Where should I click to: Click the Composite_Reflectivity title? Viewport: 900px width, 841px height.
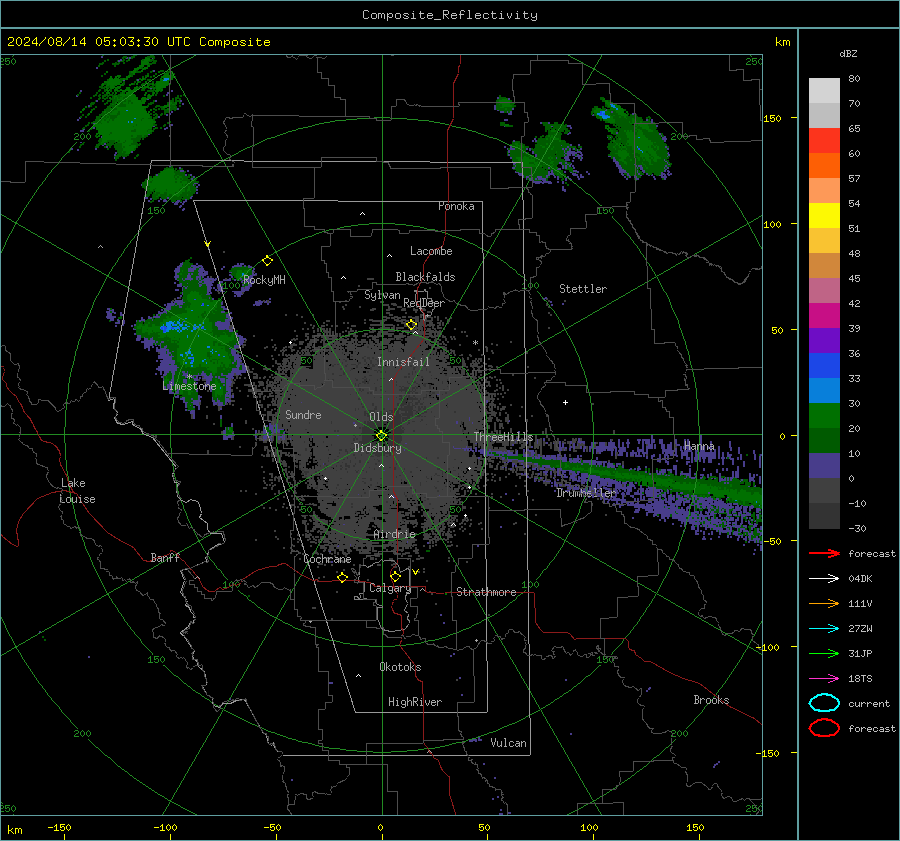click(x=450, y=15)
